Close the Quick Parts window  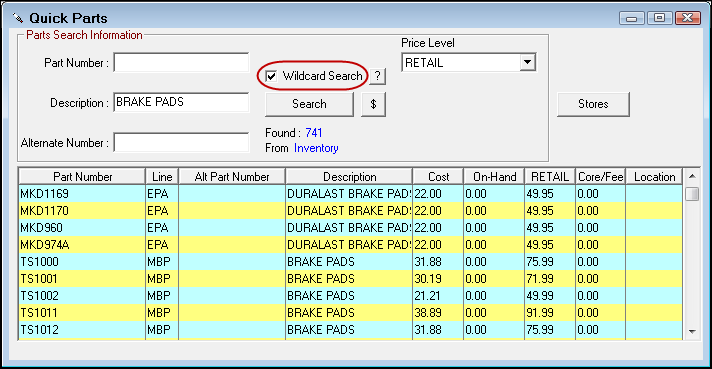click(x=687, y=18)
